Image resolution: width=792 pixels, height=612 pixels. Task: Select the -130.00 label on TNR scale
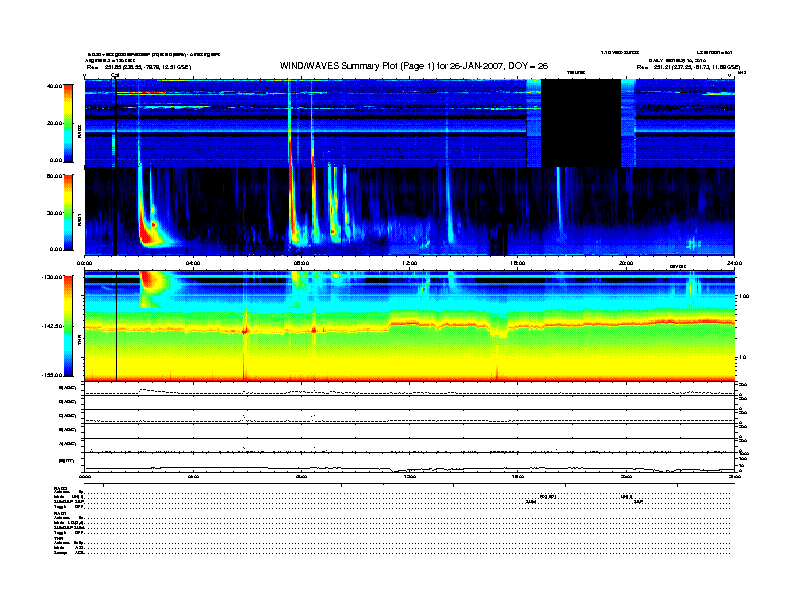click(53, 277)
